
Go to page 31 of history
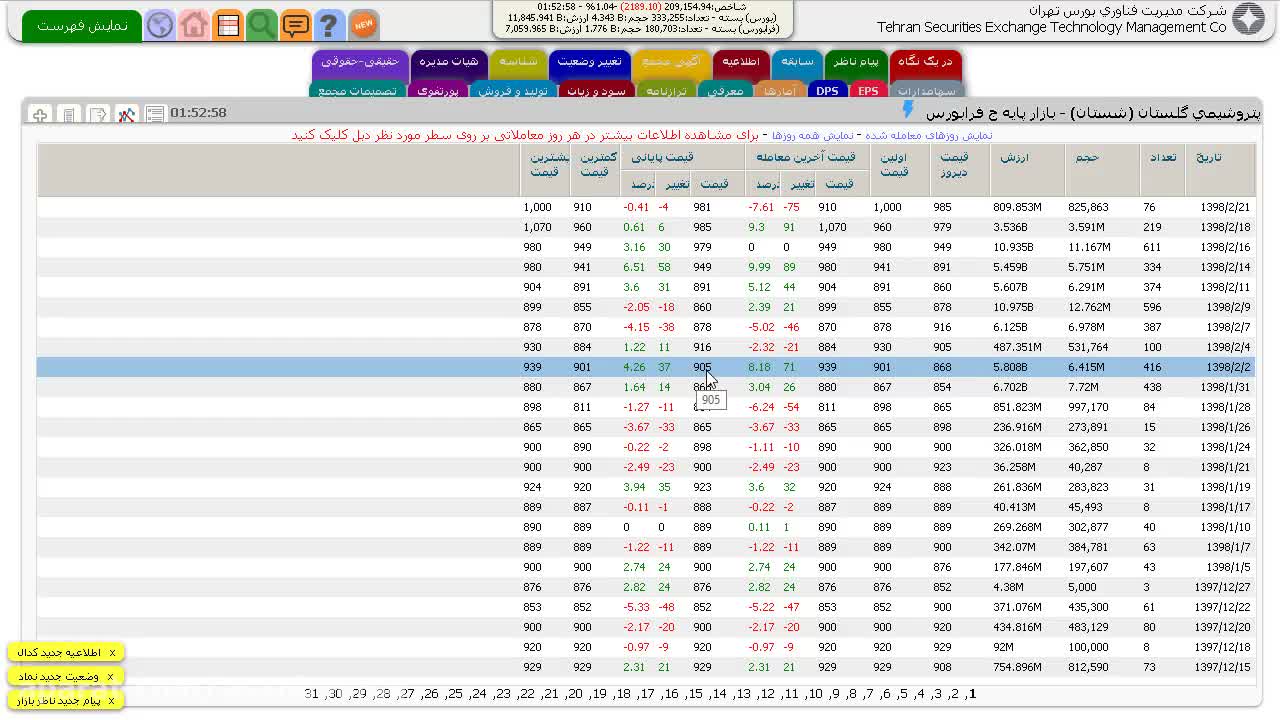(311, 694)
